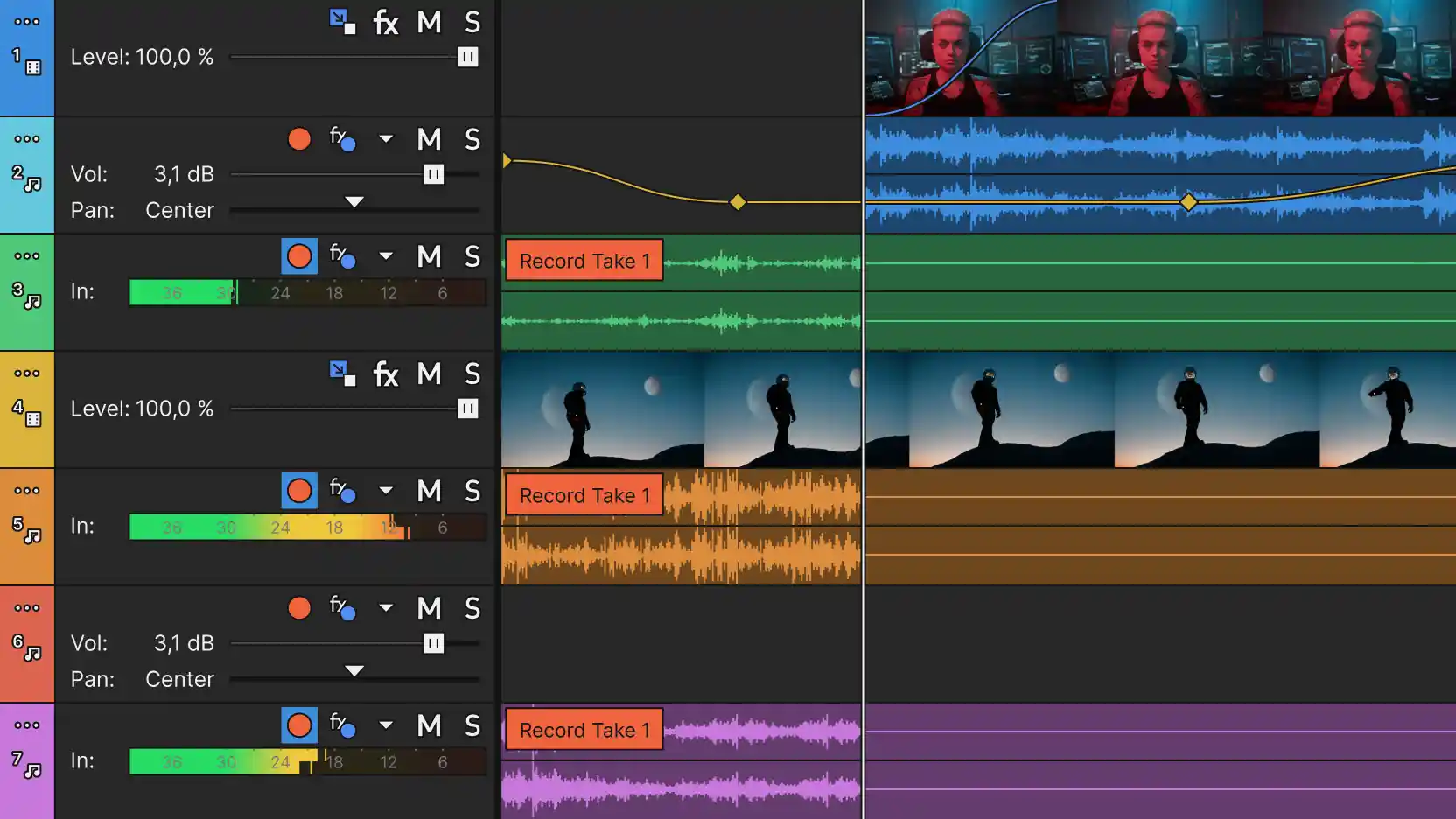Solo audio track 2
Image resolution: width=1456 pixels, height=819 pixels.
(x=472, y=139)
